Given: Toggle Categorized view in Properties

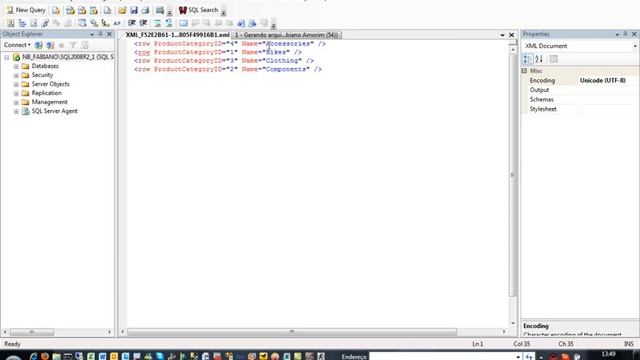Looking at the screenshot, I should click(527, 59).
